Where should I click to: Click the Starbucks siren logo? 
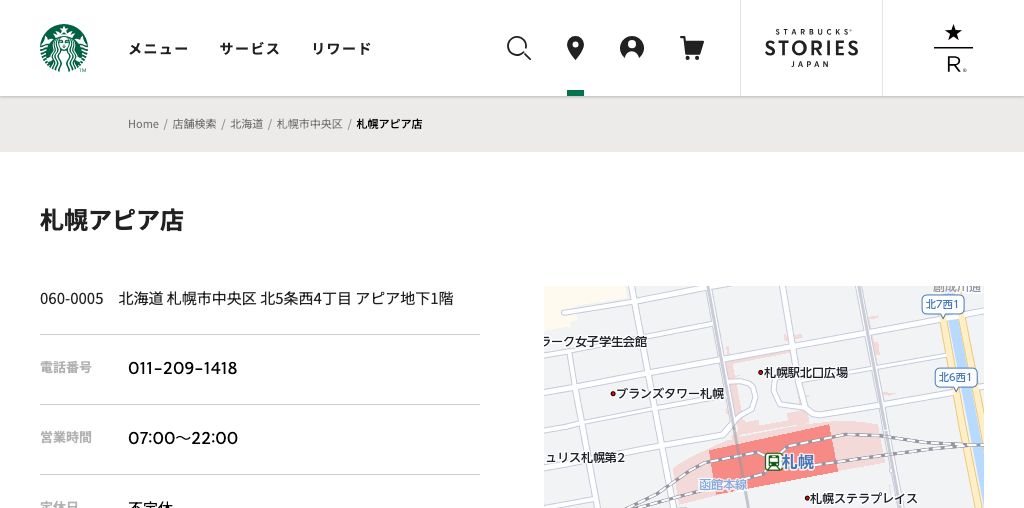tap(63, 48)
